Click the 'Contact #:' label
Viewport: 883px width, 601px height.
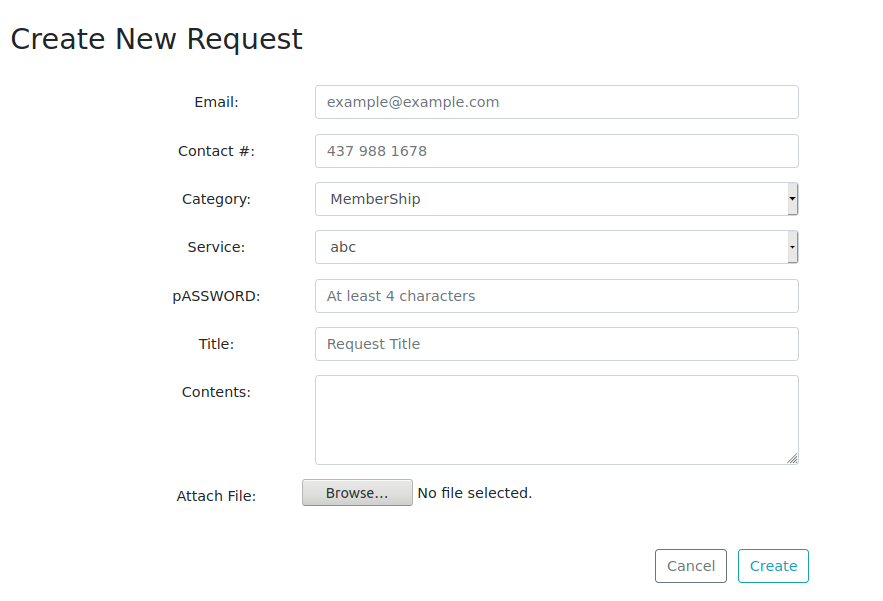click(216, 151)
